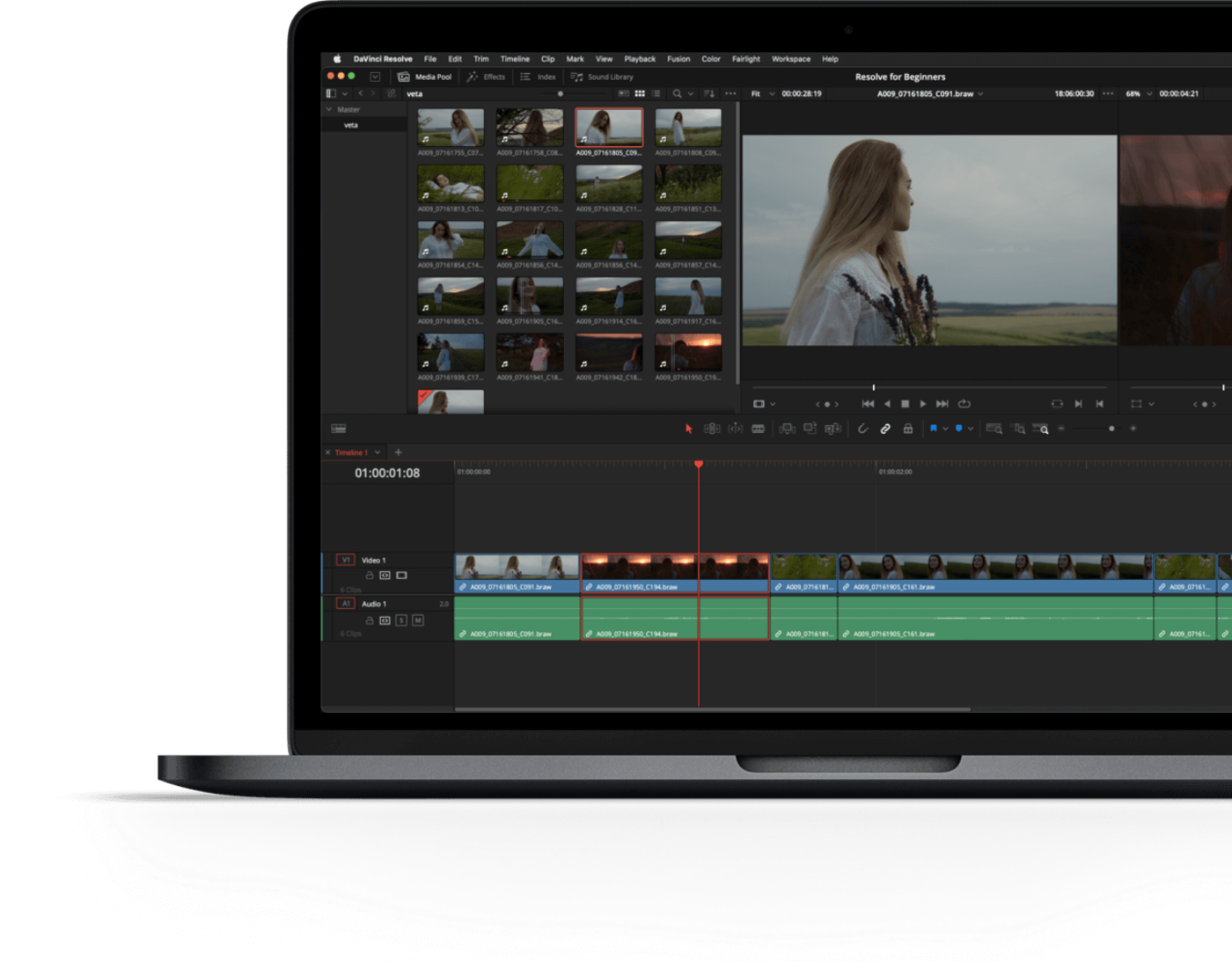Open the Flag color dropdown arrow

(945, 429)
